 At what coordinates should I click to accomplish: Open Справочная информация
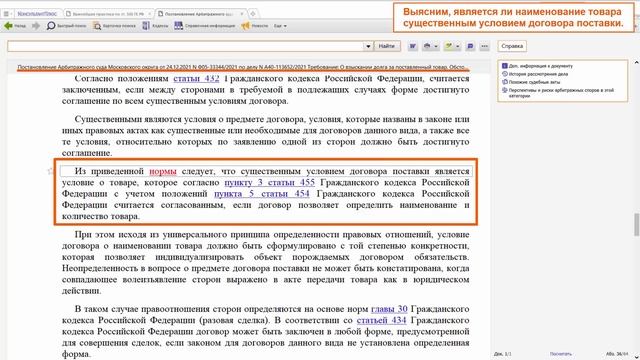click(x=204, y=26)
